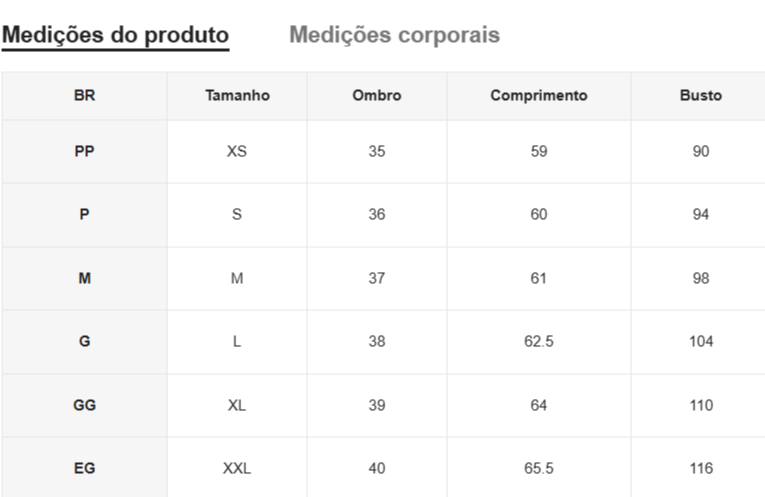Click the Tamanho column header
Screen dimensions: 765x497
237,96
